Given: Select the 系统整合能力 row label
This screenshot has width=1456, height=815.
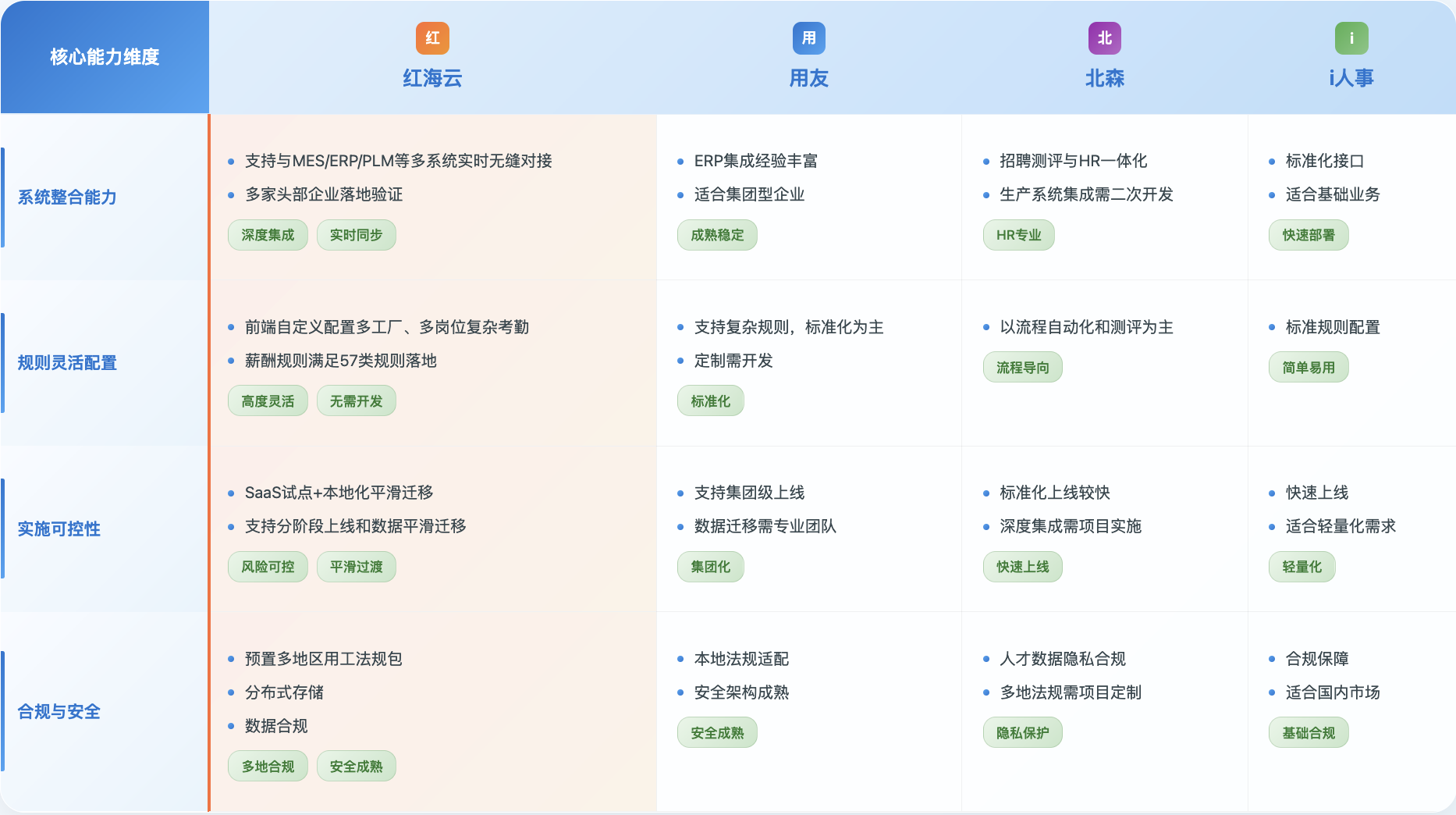Looking at the screenshot, I should point(67,198).
